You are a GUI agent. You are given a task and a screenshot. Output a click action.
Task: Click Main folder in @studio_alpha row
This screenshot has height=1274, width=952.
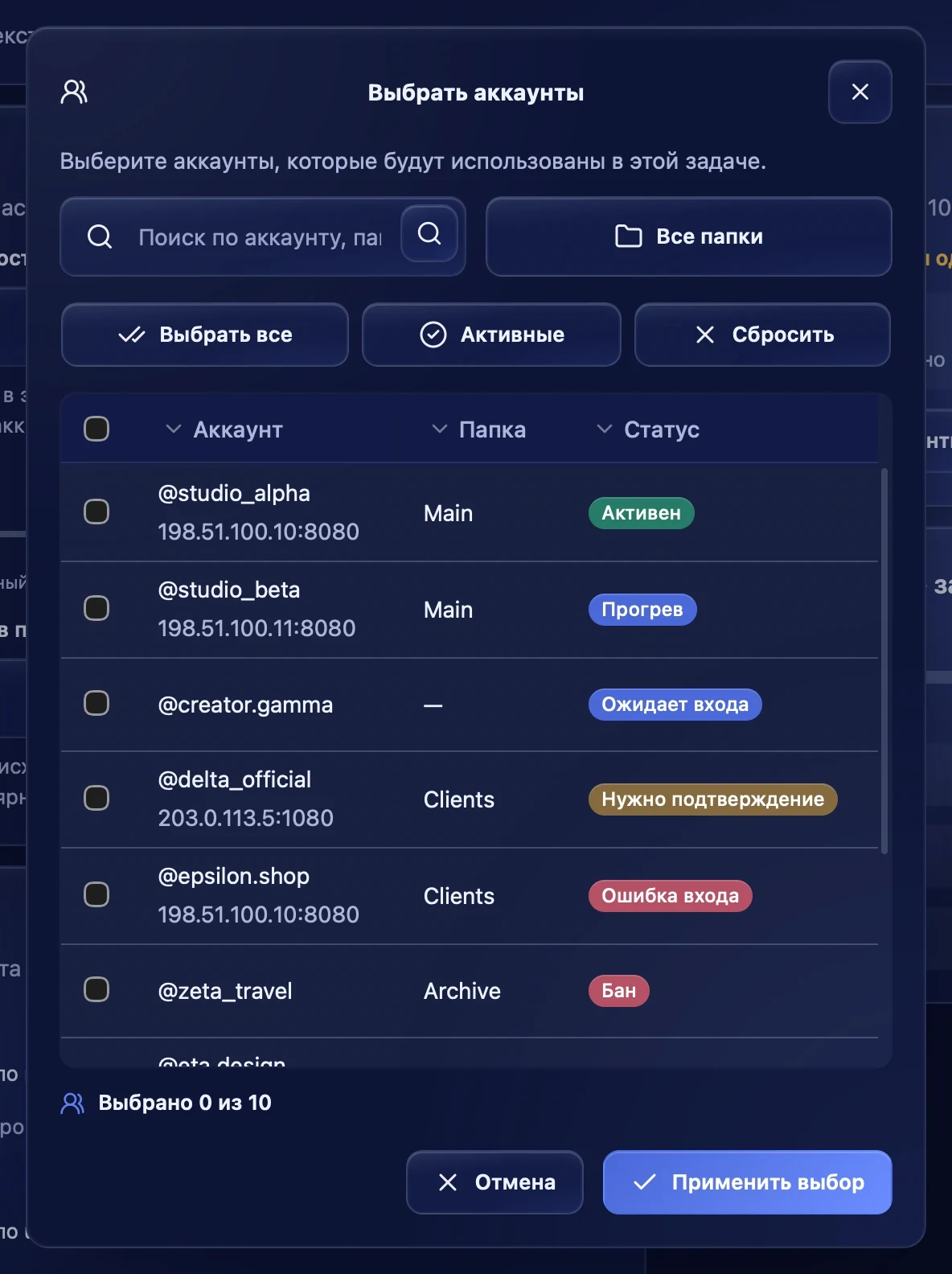click(x=448, y=513)
